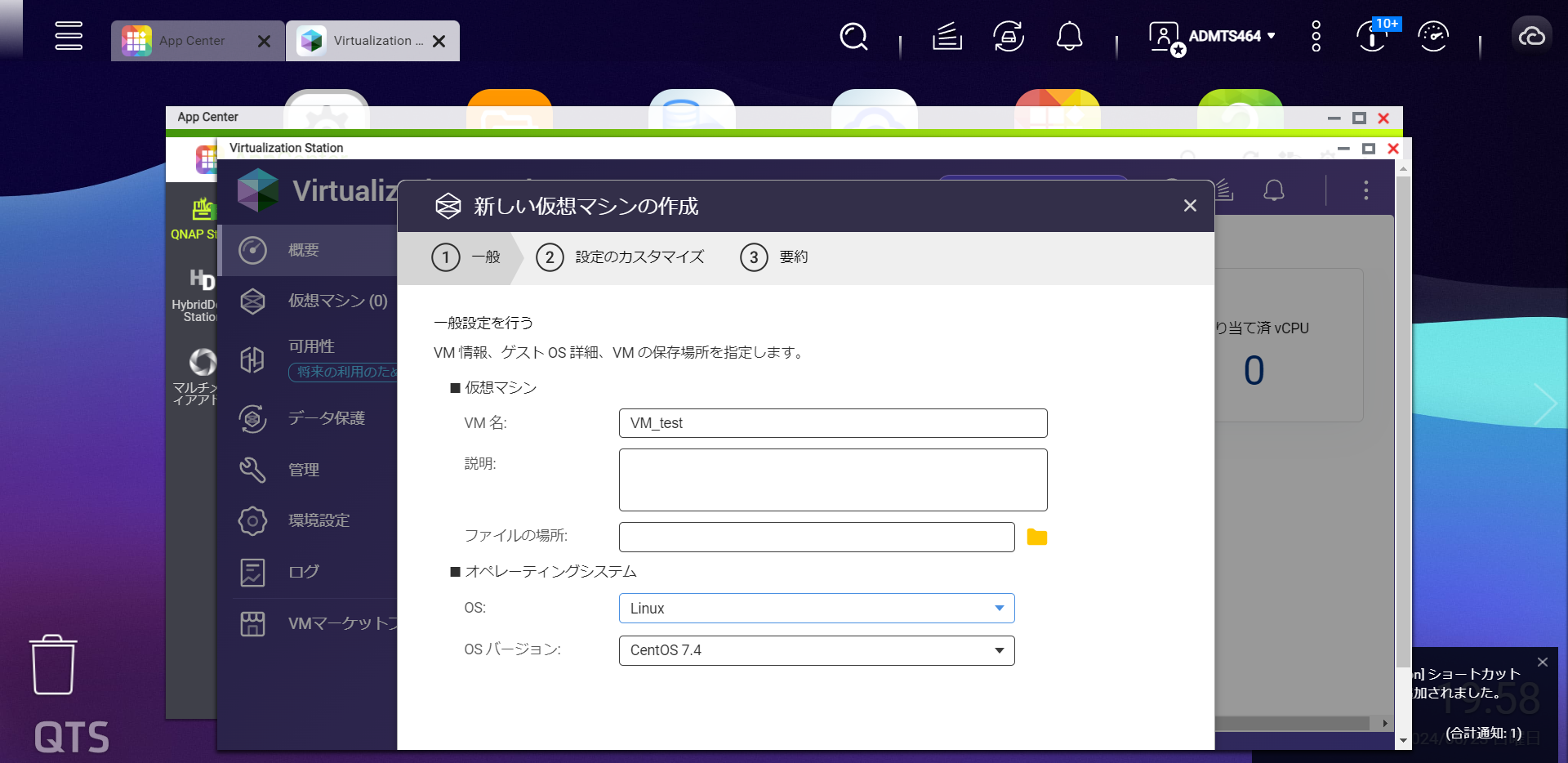The width and height of the screenshot is (1568, 763).
Task: Browse file location with the yellow folder icon
Action: [x=1037, y=537]
